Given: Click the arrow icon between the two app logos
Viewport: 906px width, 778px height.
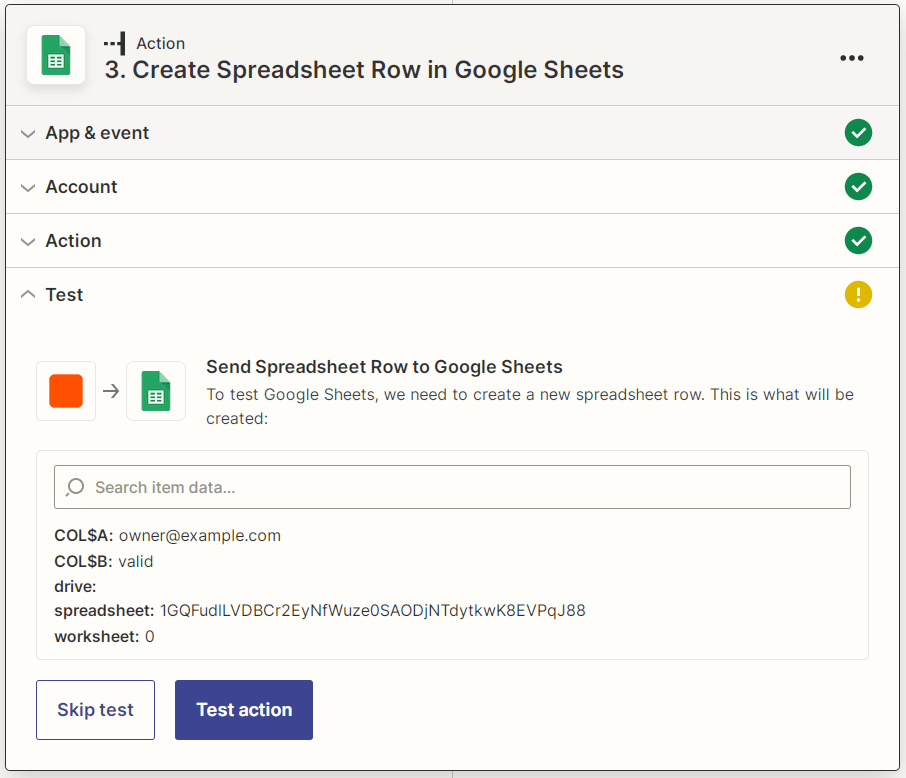Looking at the screenshot, I should [x=110, y=391].
